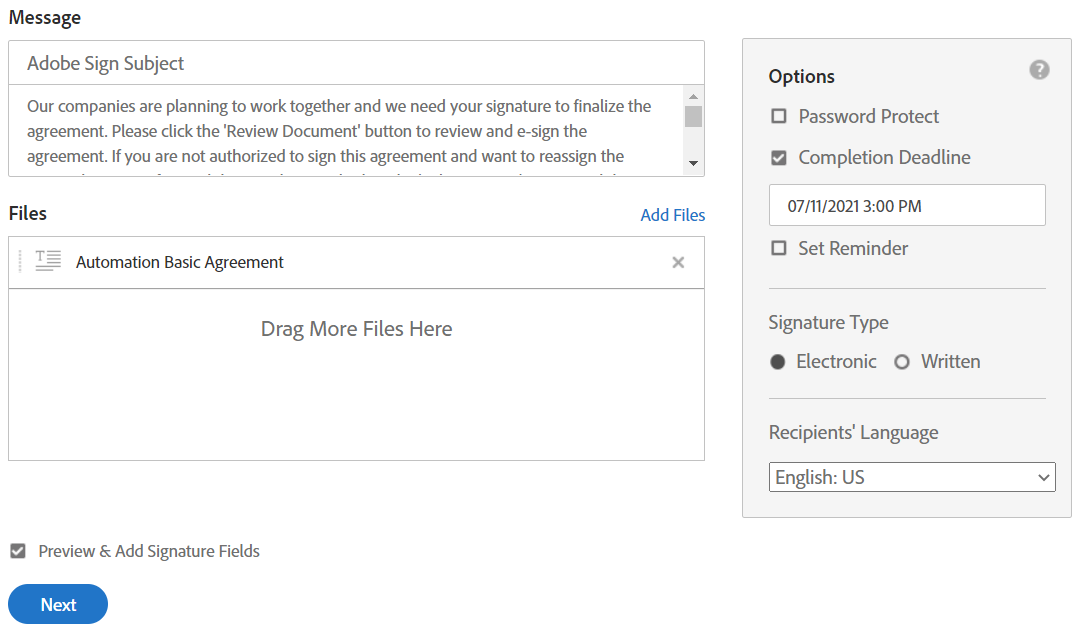
Task: Edit the completion deadline date field
Action: pyautogui.click(x=906, y=206)
